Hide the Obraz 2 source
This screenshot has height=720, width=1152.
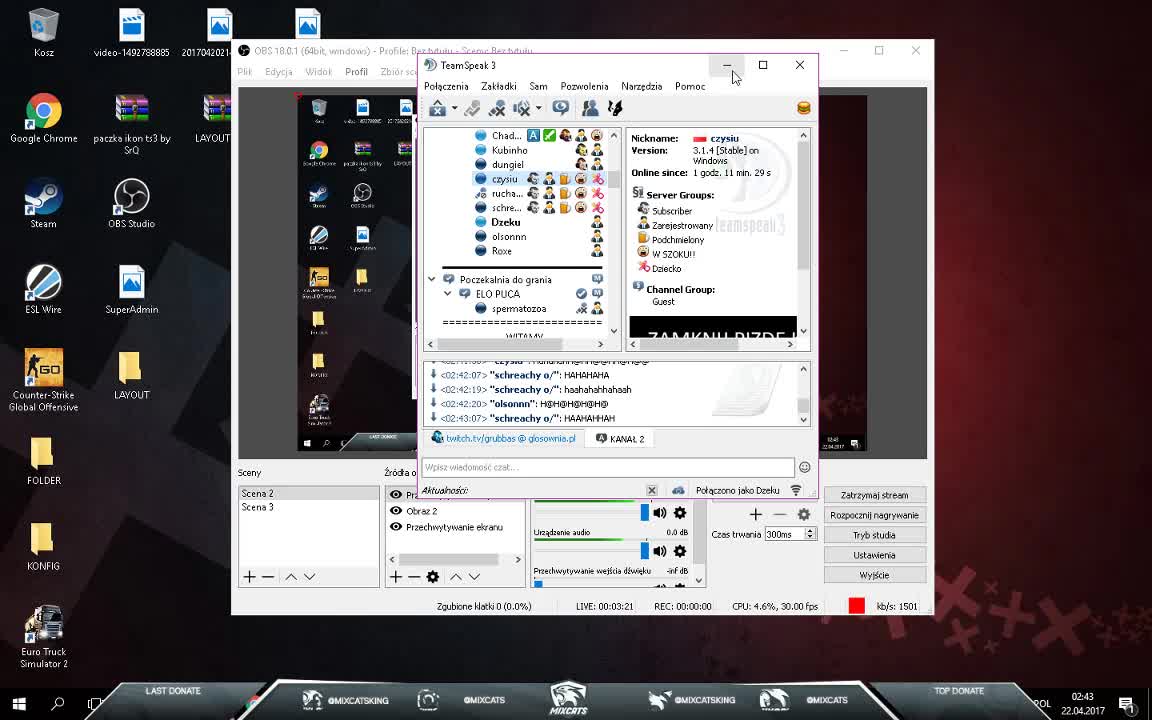click(396, 511)
